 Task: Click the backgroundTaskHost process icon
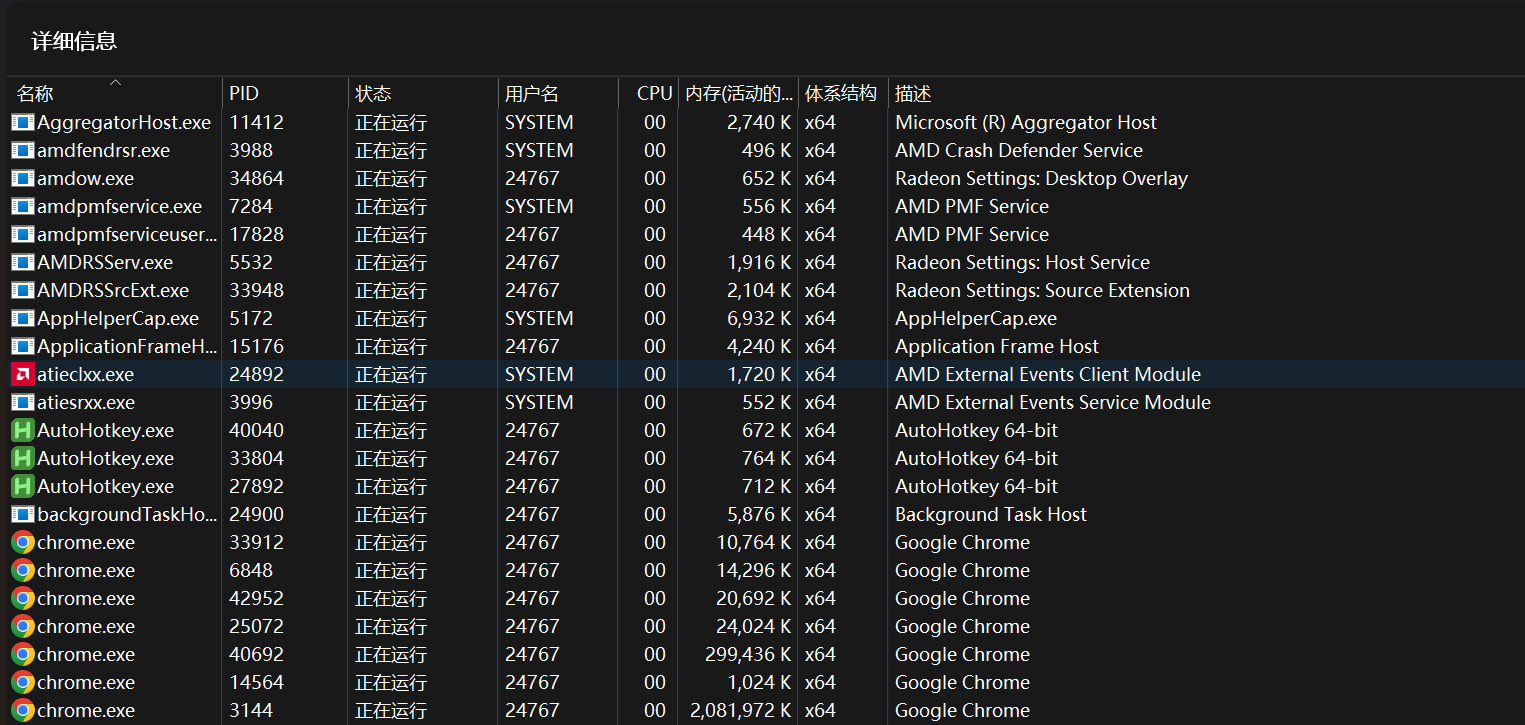(22, 515)
